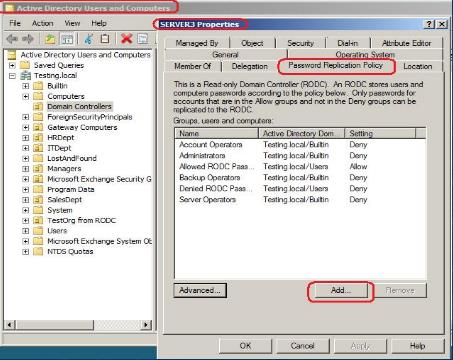This screenshot has height=360, width=453.
Task: Select the Backup Operators row
Action: tap(300, 178)
